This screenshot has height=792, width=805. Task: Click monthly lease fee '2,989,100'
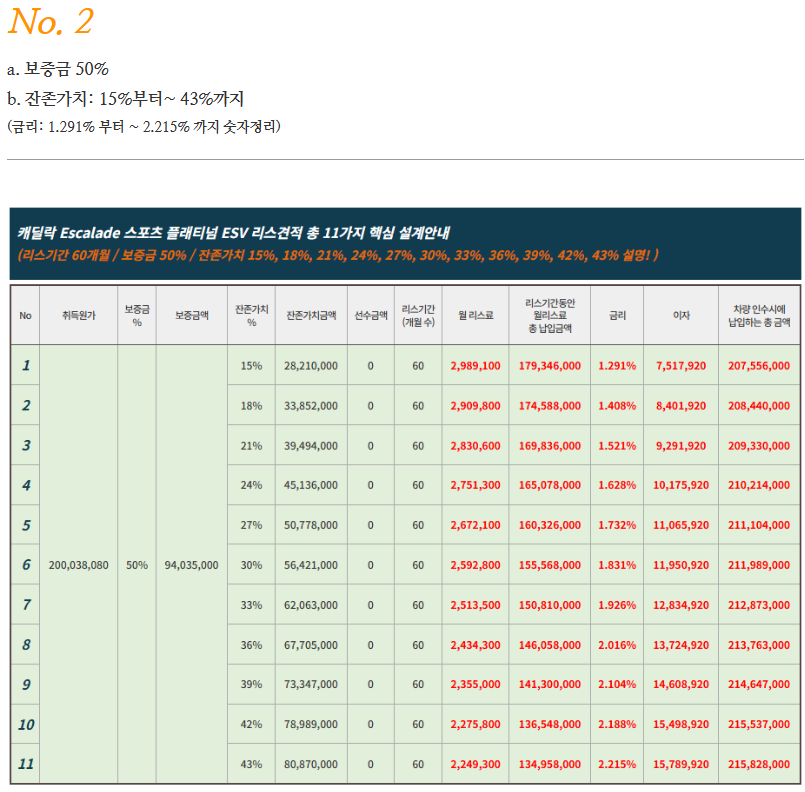coord(475,366)
